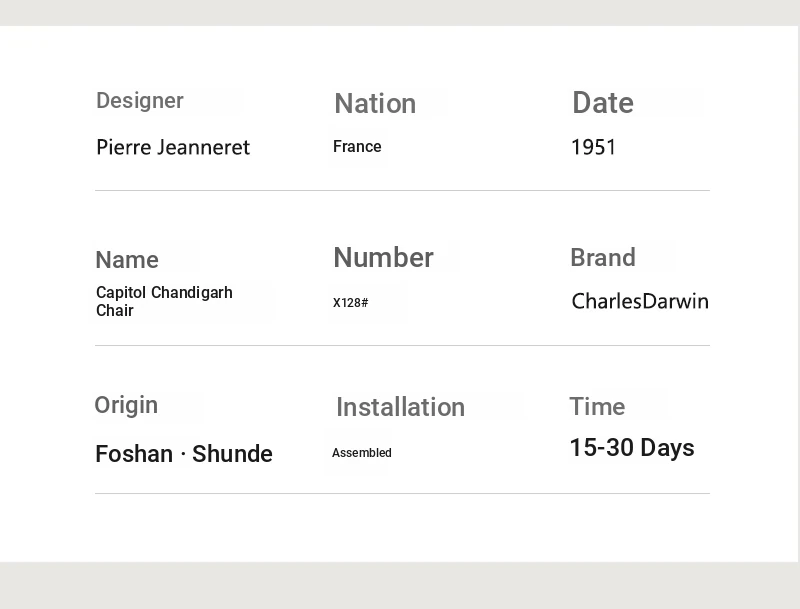Click the divider line below Foshan · Shunde
This screenshot has height=609, width=800.
tap(402, 493)
